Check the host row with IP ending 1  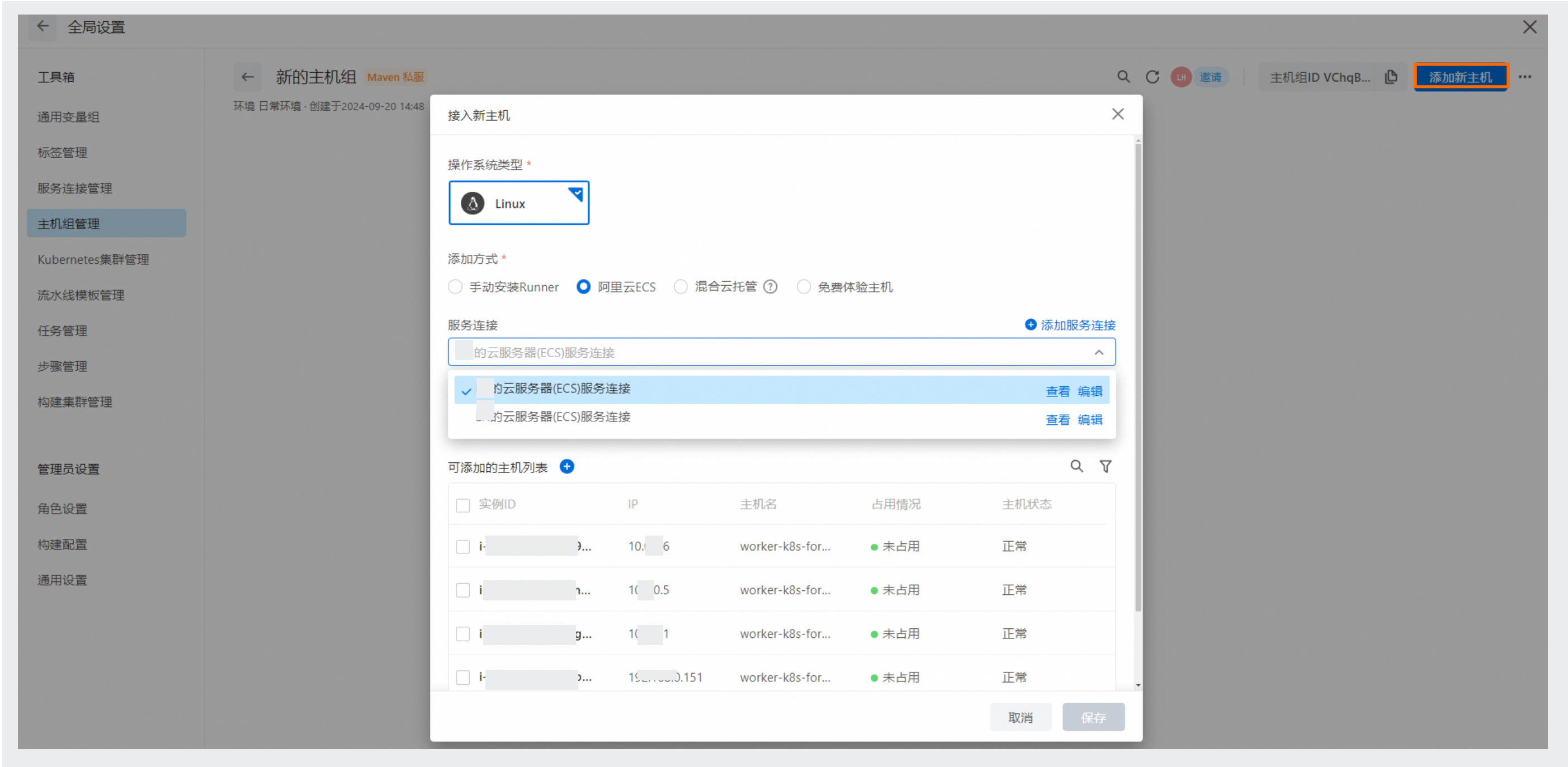click(x=462, y=635)
